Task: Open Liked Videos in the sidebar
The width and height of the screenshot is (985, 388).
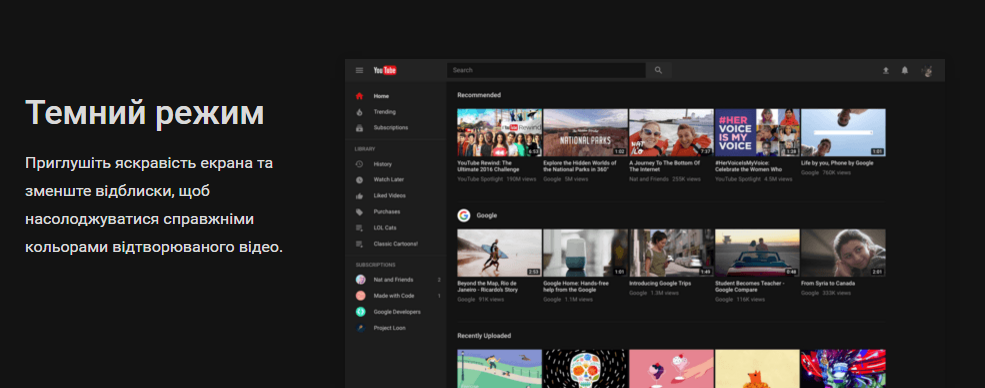Action: [389, 196]
